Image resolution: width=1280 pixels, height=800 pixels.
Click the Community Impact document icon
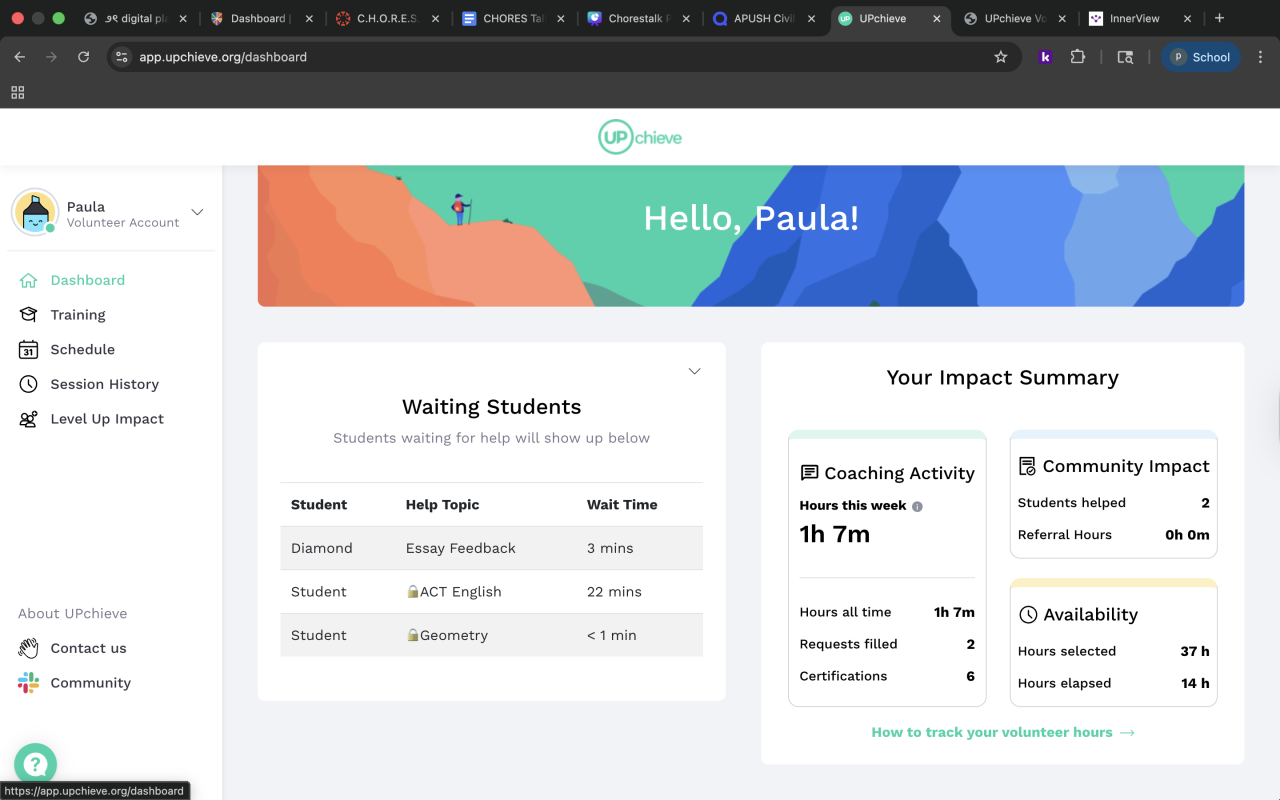1027,466
